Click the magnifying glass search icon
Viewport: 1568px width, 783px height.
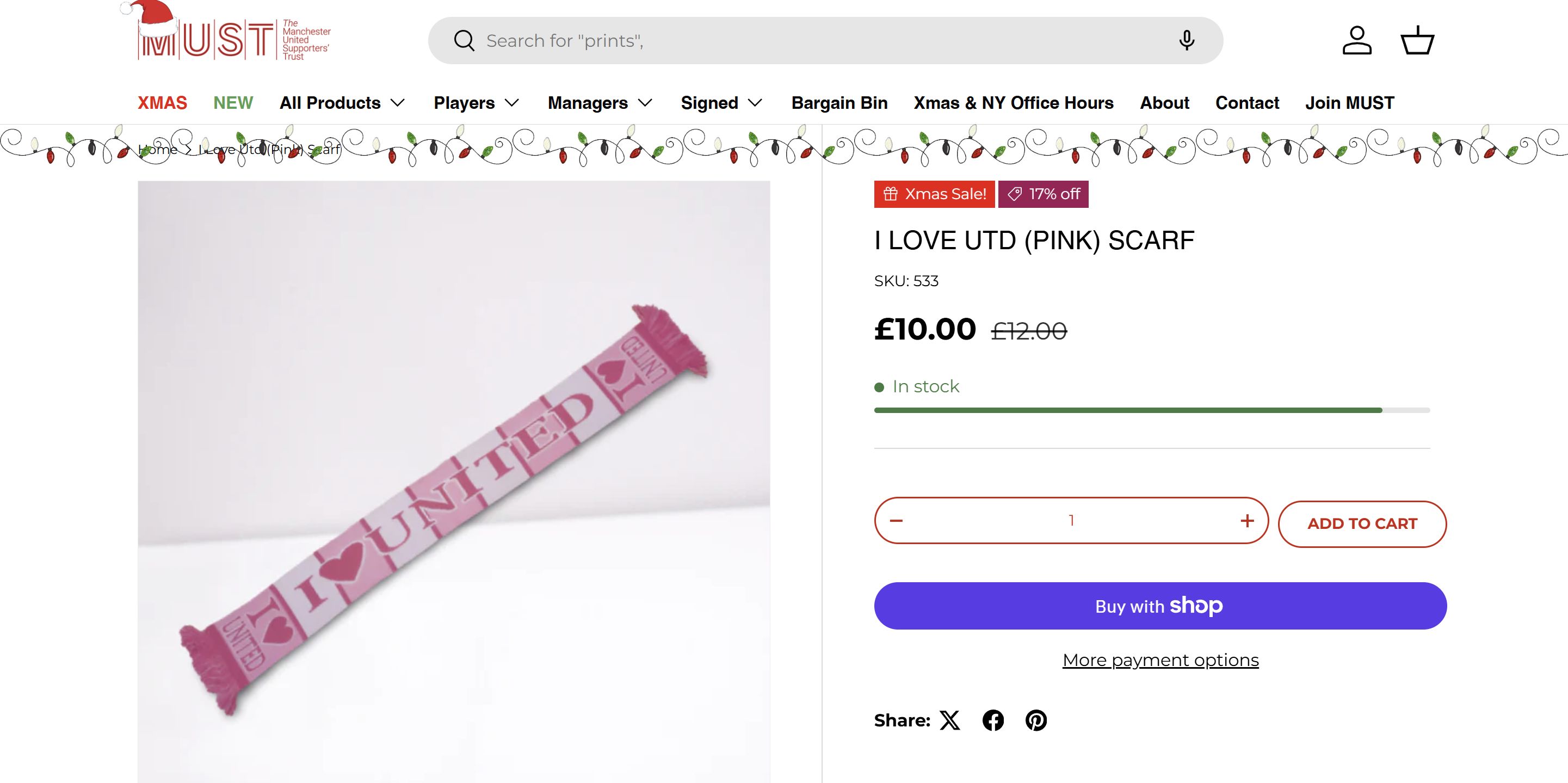464,41
